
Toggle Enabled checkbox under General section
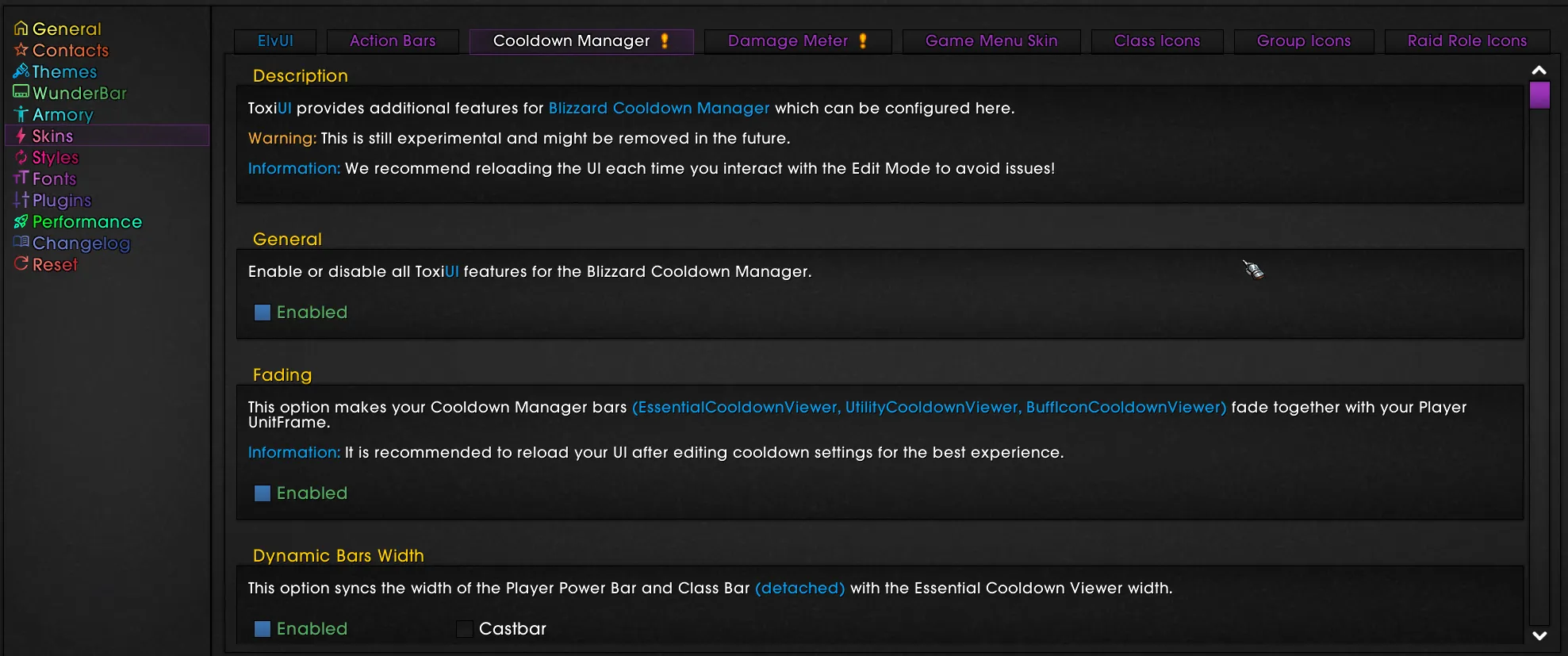[x=263, y=313]
